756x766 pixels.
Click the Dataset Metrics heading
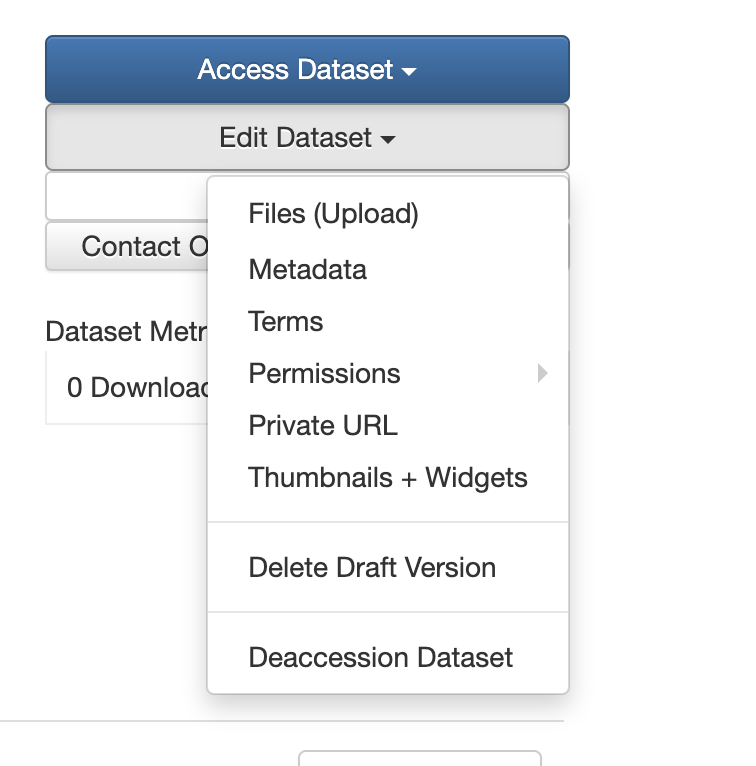pos(125,331)
